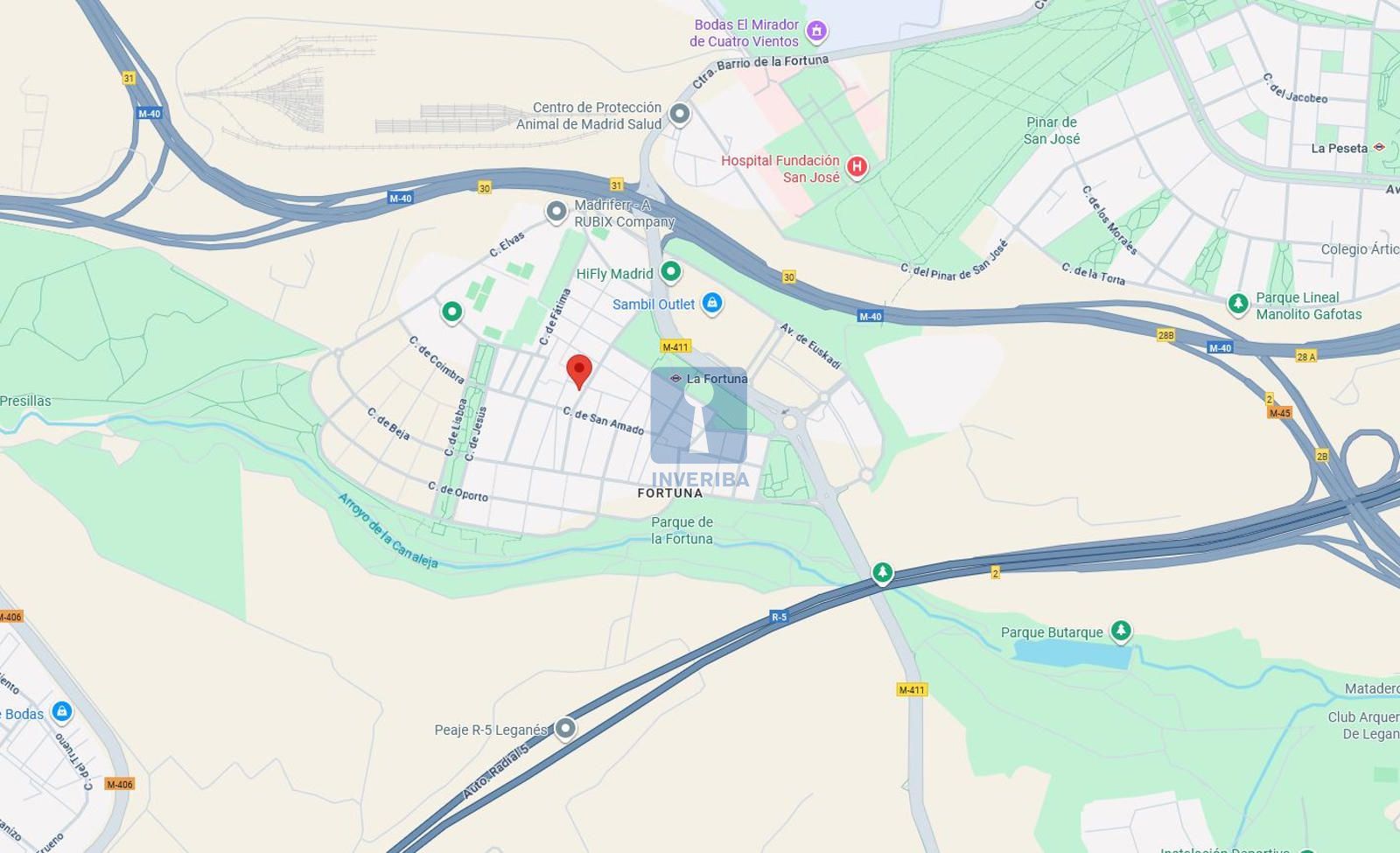
Task: Select the FORTUNA neighborhood label
Action: coord(670,493)
